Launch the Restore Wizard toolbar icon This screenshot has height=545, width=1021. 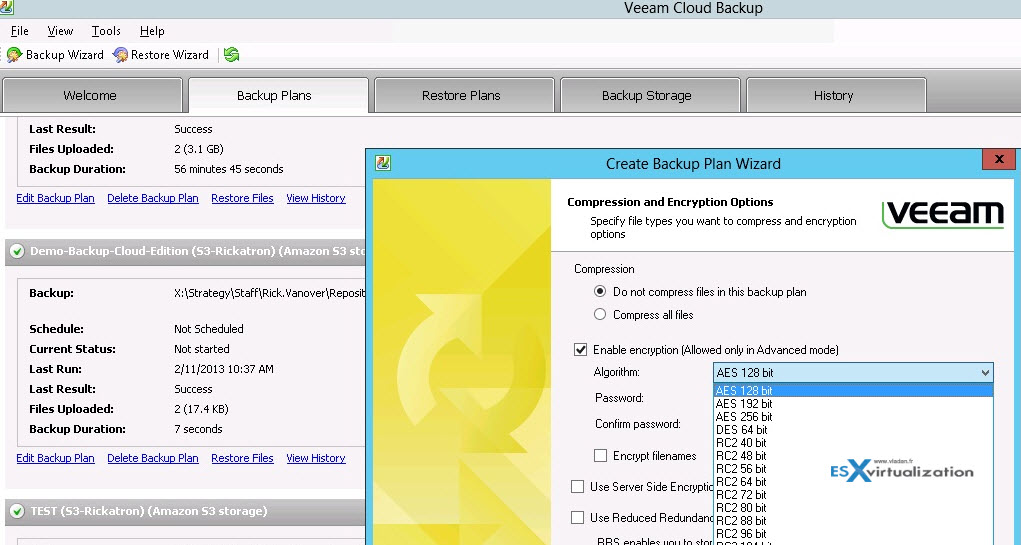(120, 55)
